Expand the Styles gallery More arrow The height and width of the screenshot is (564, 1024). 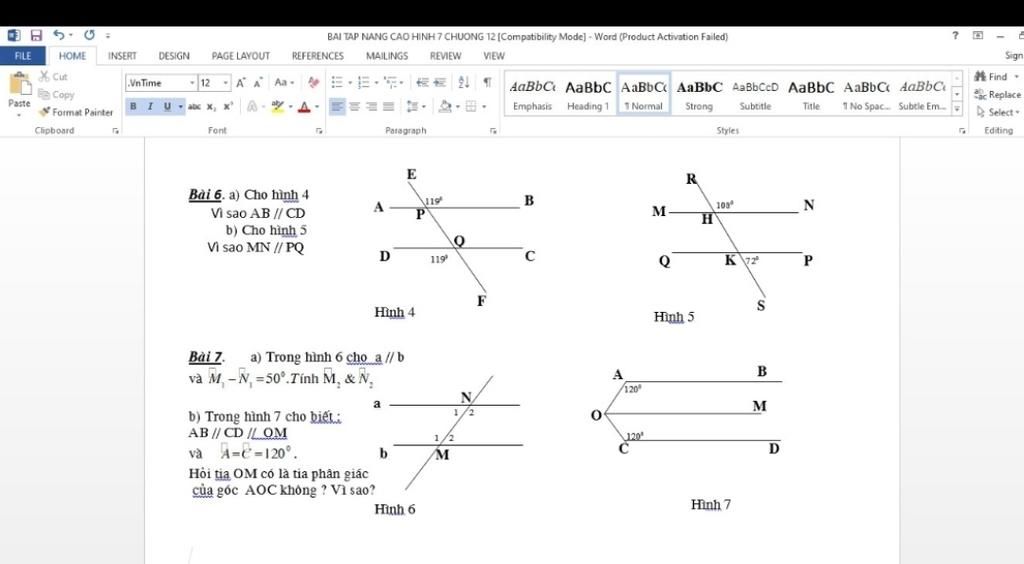click(x=957, y=110)
